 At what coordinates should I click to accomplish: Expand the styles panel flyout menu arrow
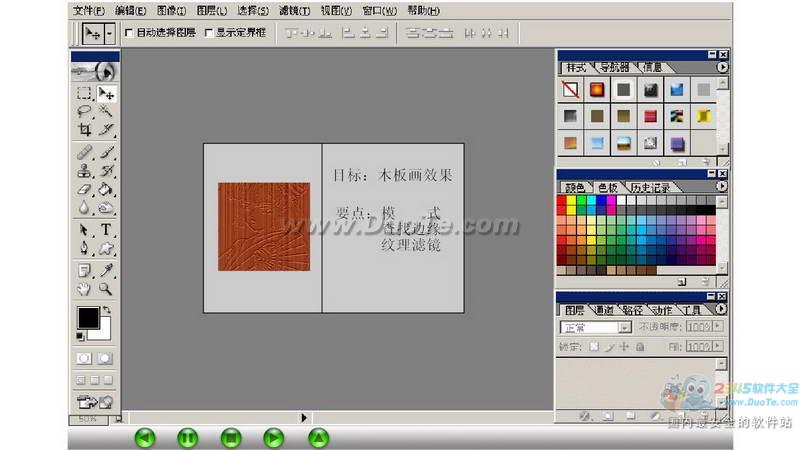coord(722,68)
